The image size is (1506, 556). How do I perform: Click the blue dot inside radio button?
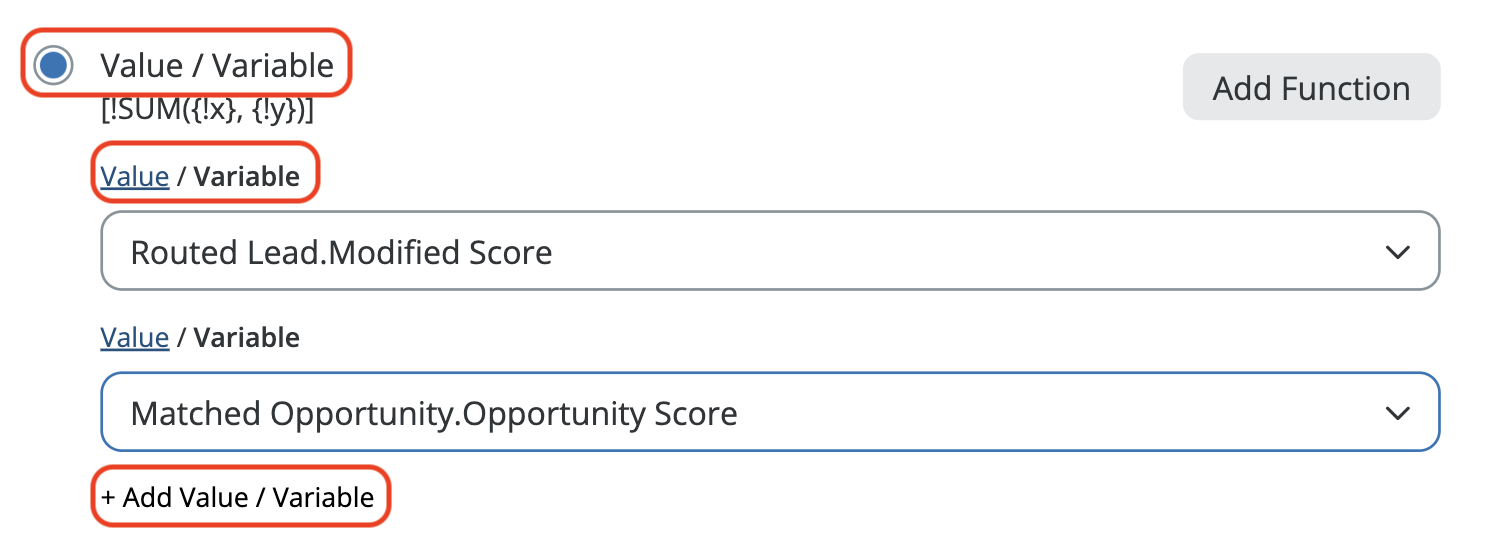(53, 66)
